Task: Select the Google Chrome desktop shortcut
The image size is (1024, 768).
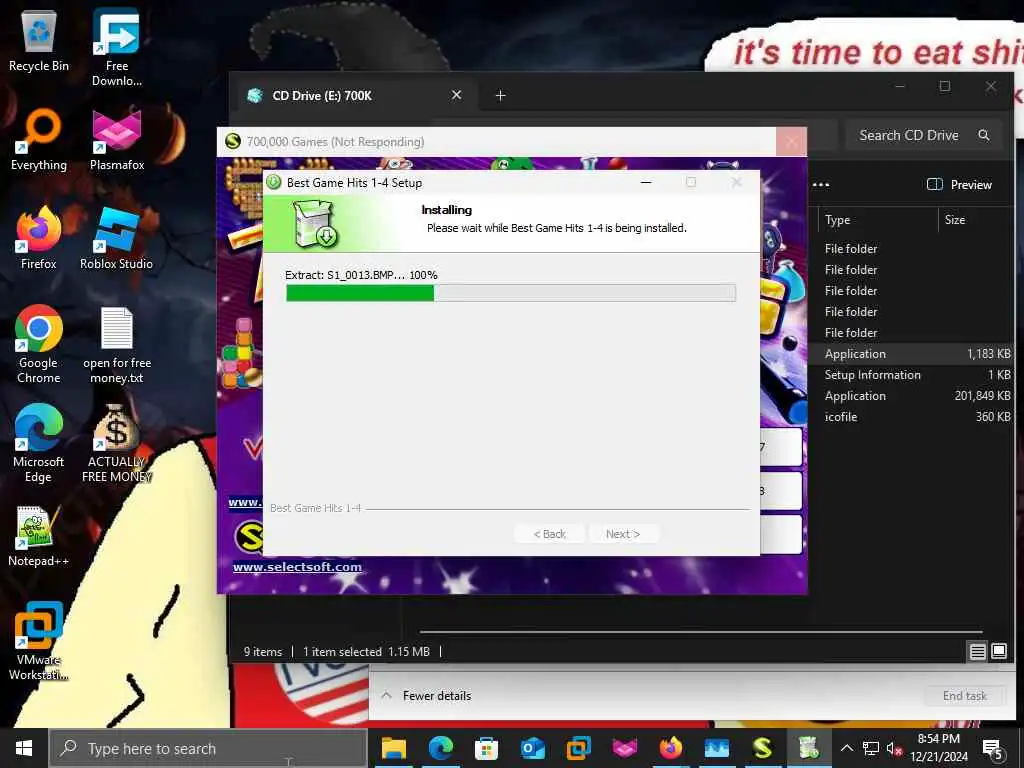Action: point(39,344)
